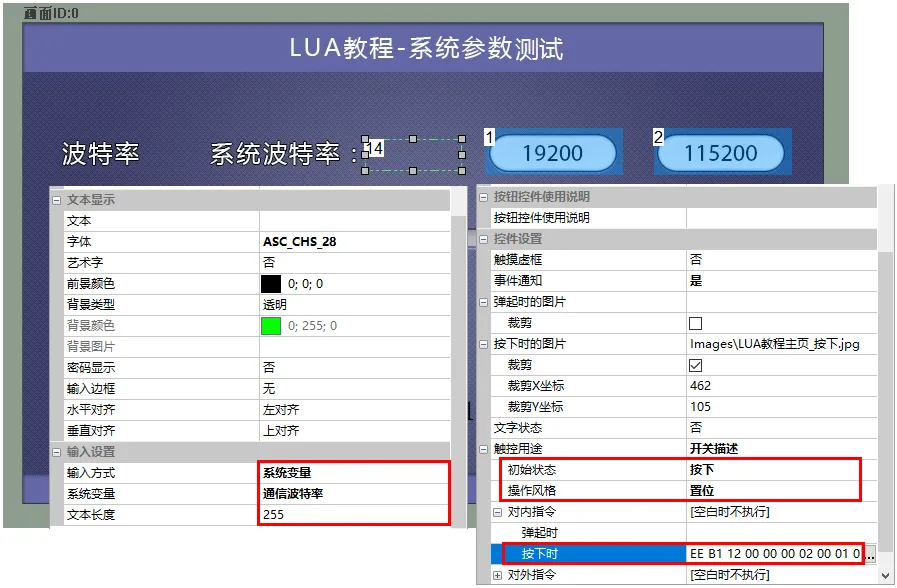Collapse the 文本显示 property section

point(57,198)
